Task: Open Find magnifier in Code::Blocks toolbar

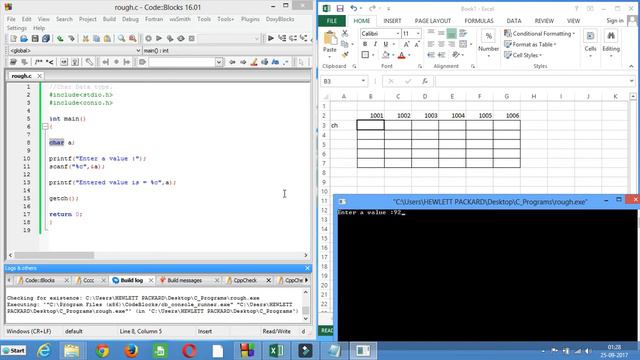Action: click(122, 39)
